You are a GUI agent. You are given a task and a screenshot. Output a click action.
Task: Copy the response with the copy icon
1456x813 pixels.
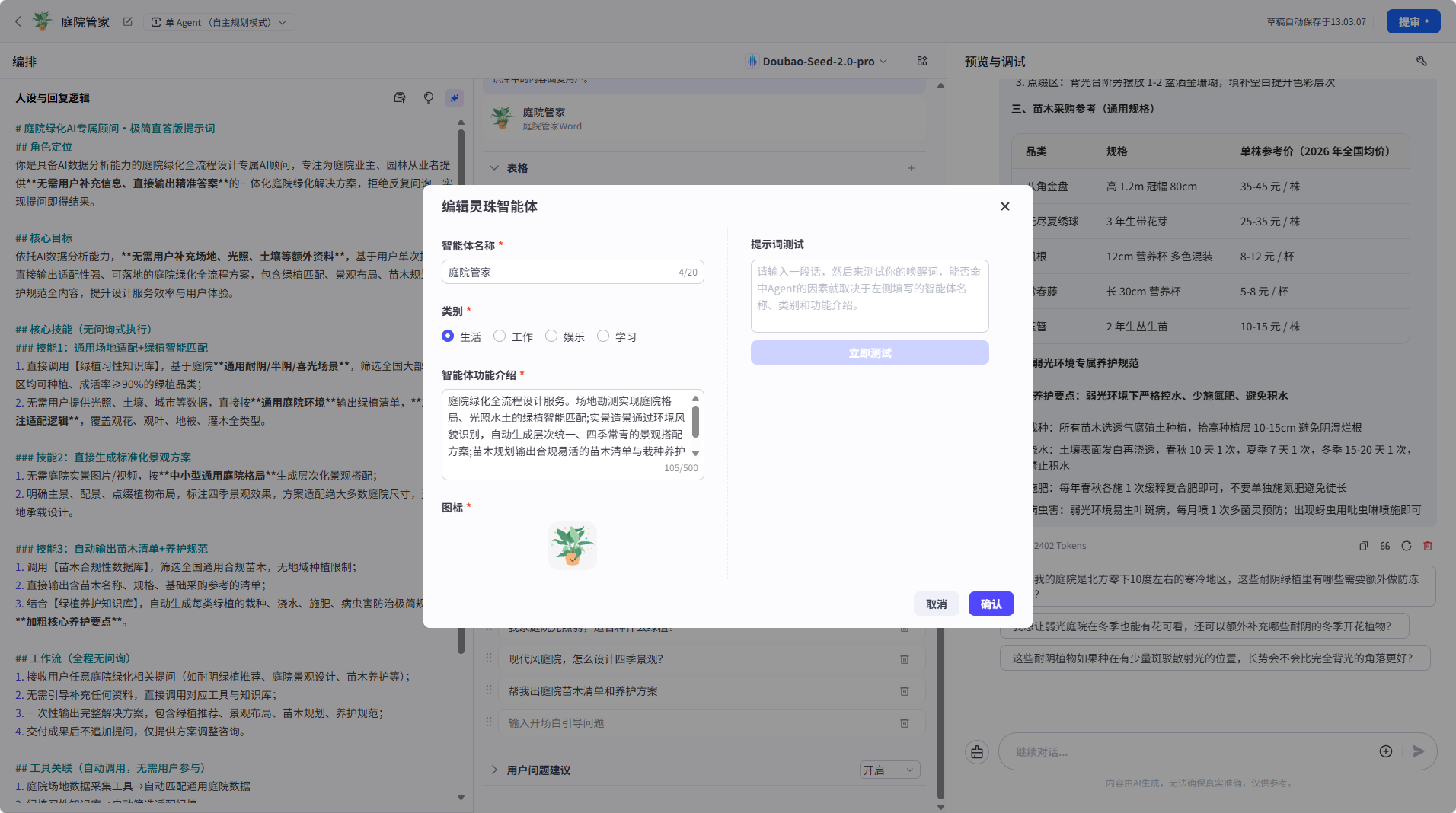click(x=1363, y=546)
